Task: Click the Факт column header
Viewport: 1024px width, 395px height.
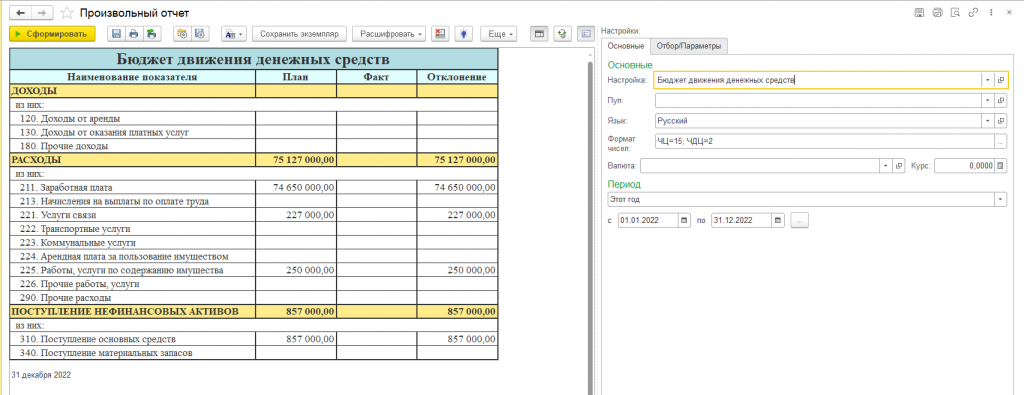Action: point(377,77)
